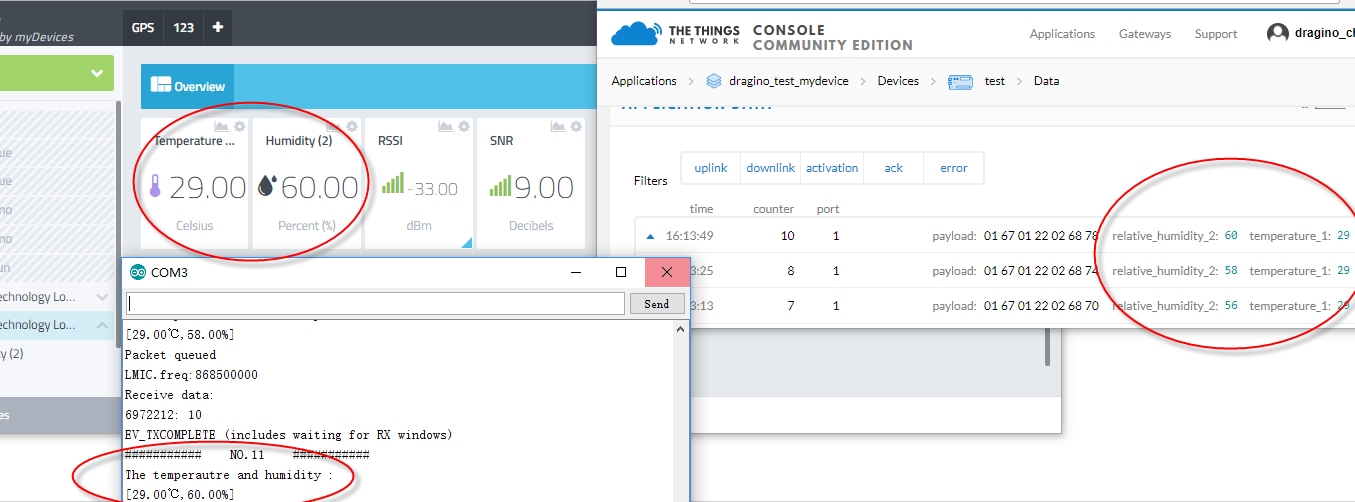Viewport: 1355px width, 502px height.
Task: Open chart view on SNR widget
Action: click(558, 127)
